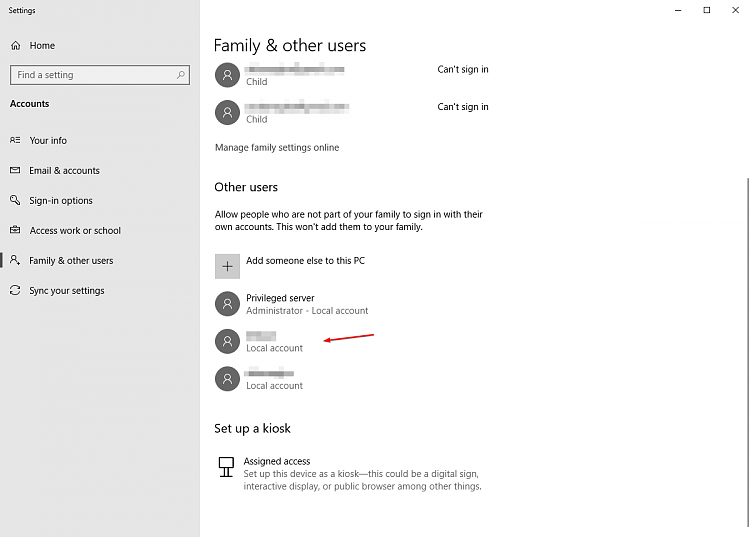The width and height of the screenshot is (750, 537).
Task: Select the Family & other users section
Action: (x=71, y=261)
